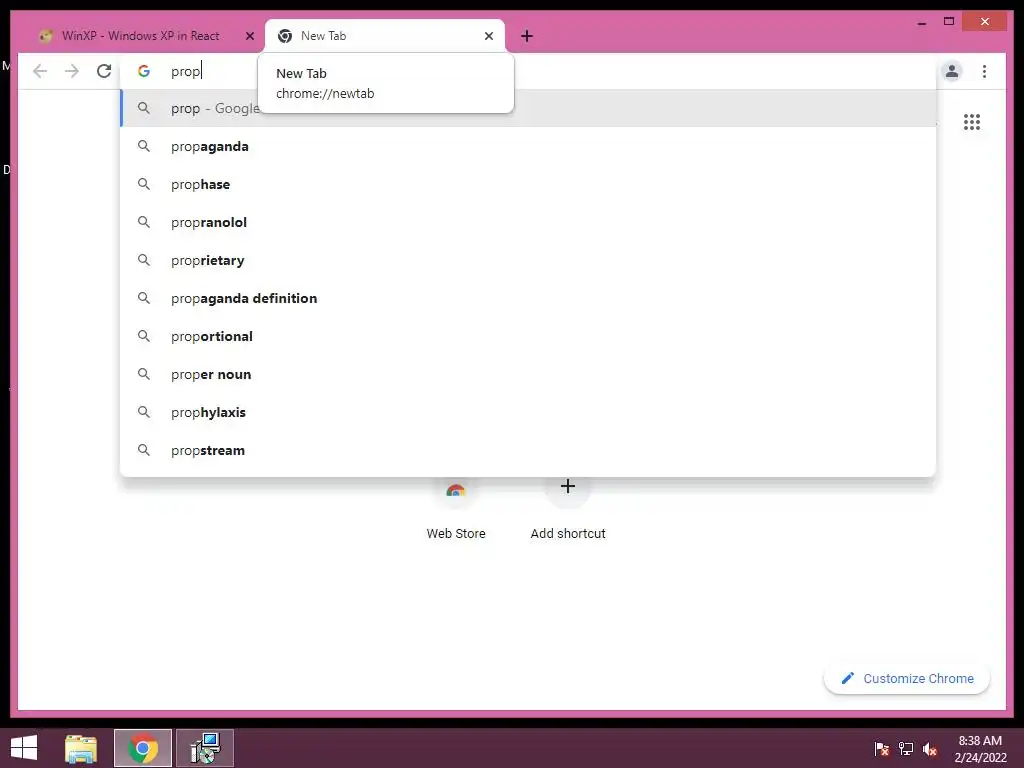Click search icon beside proportional
The image size is (1024, 768).
pyautogui.click(x=144, y=336)
